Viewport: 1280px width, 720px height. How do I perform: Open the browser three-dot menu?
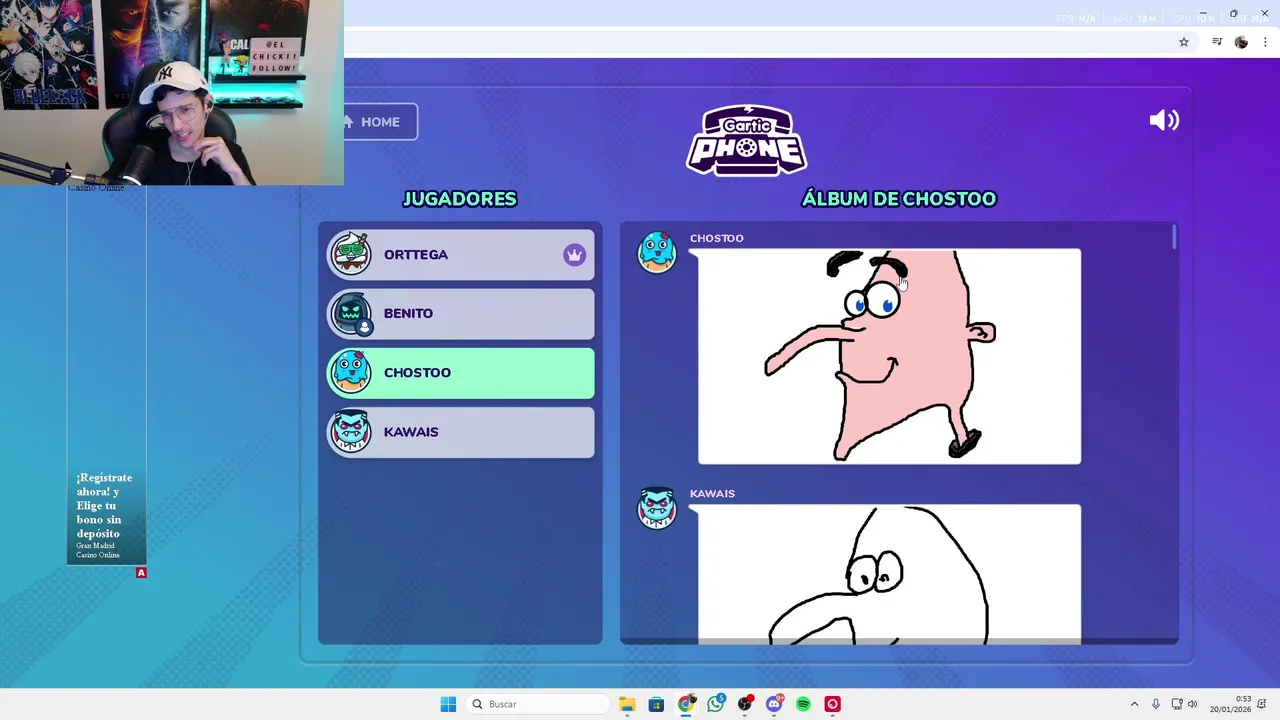click(1265, 42)
